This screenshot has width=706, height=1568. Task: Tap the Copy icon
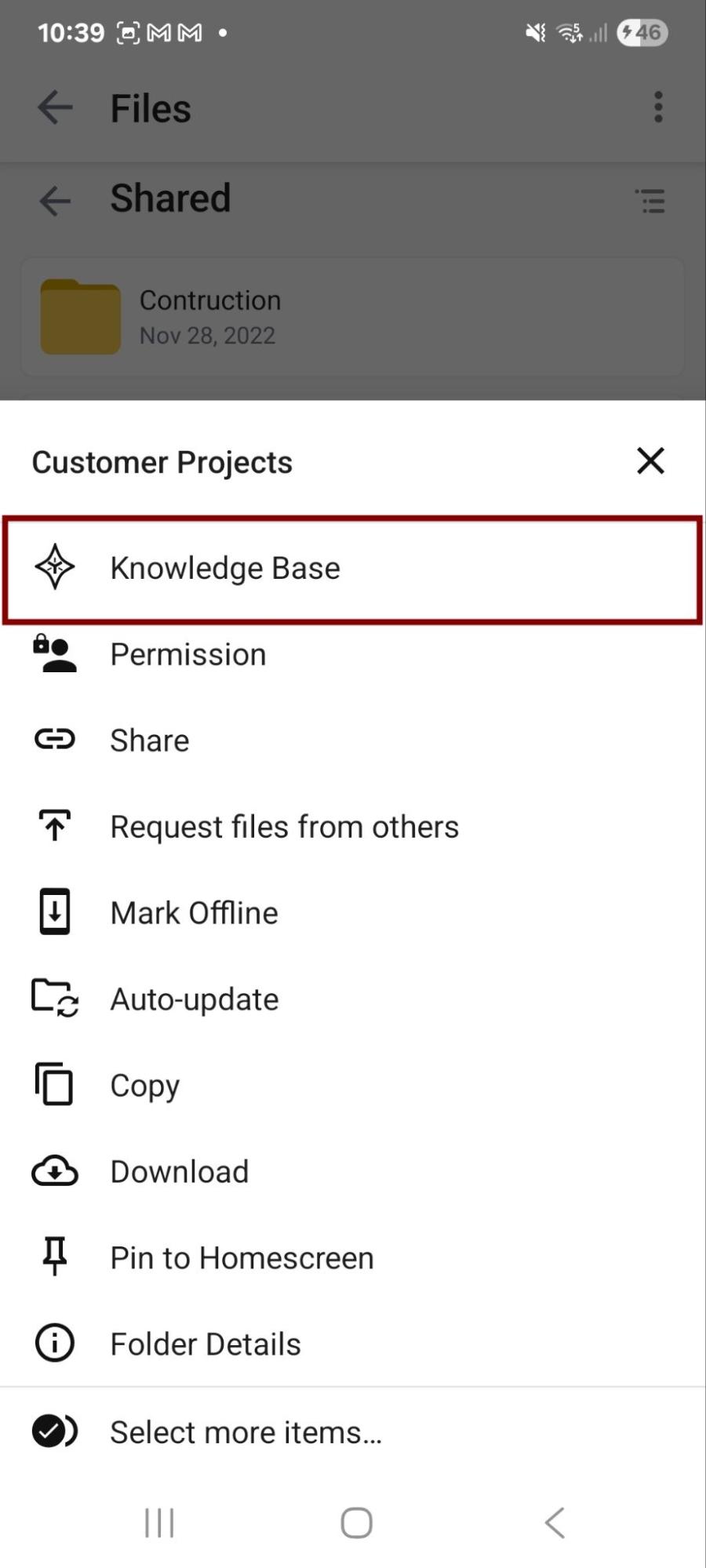(x=55, y=1085)
